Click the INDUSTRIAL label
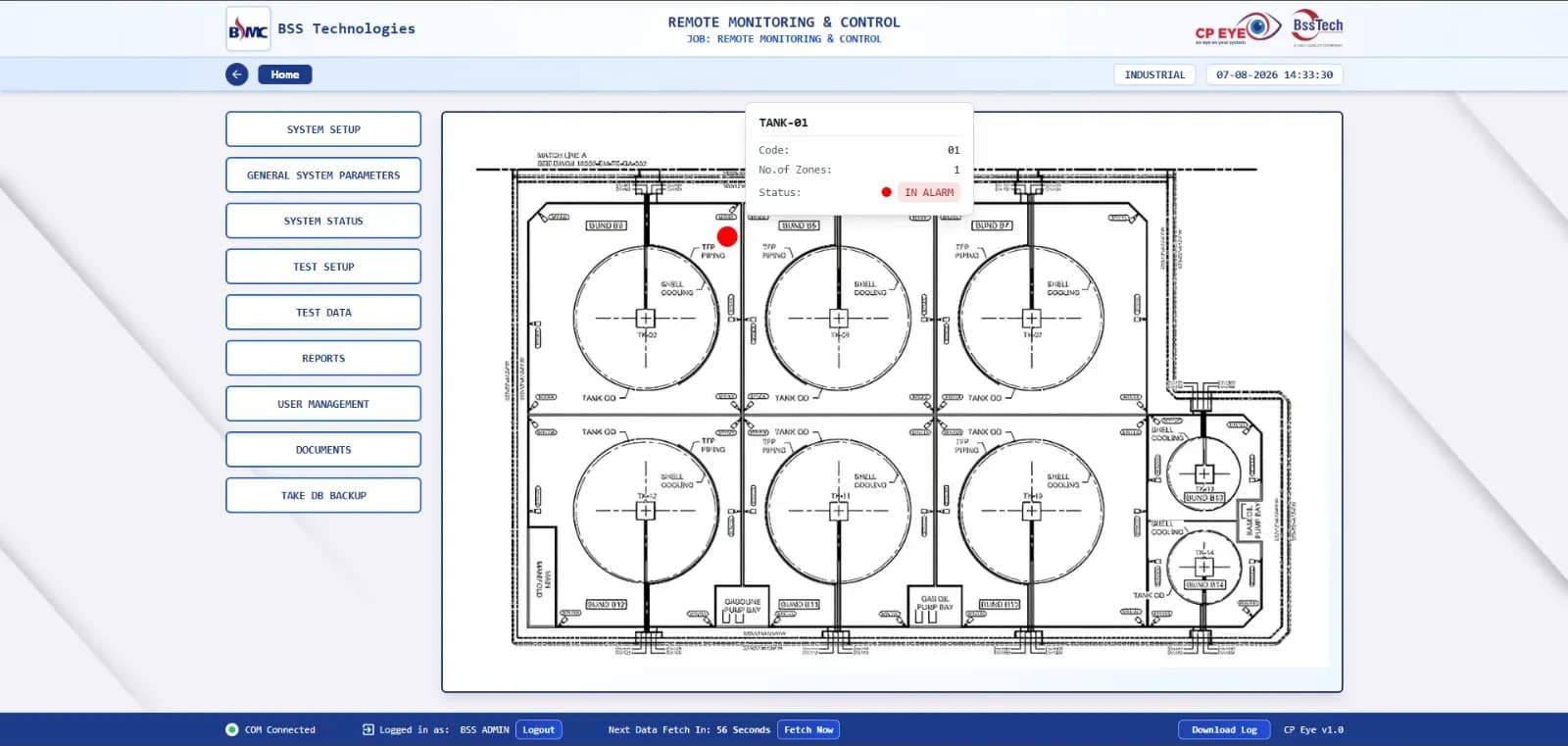1568x746 pixels. coord(1154,75)
